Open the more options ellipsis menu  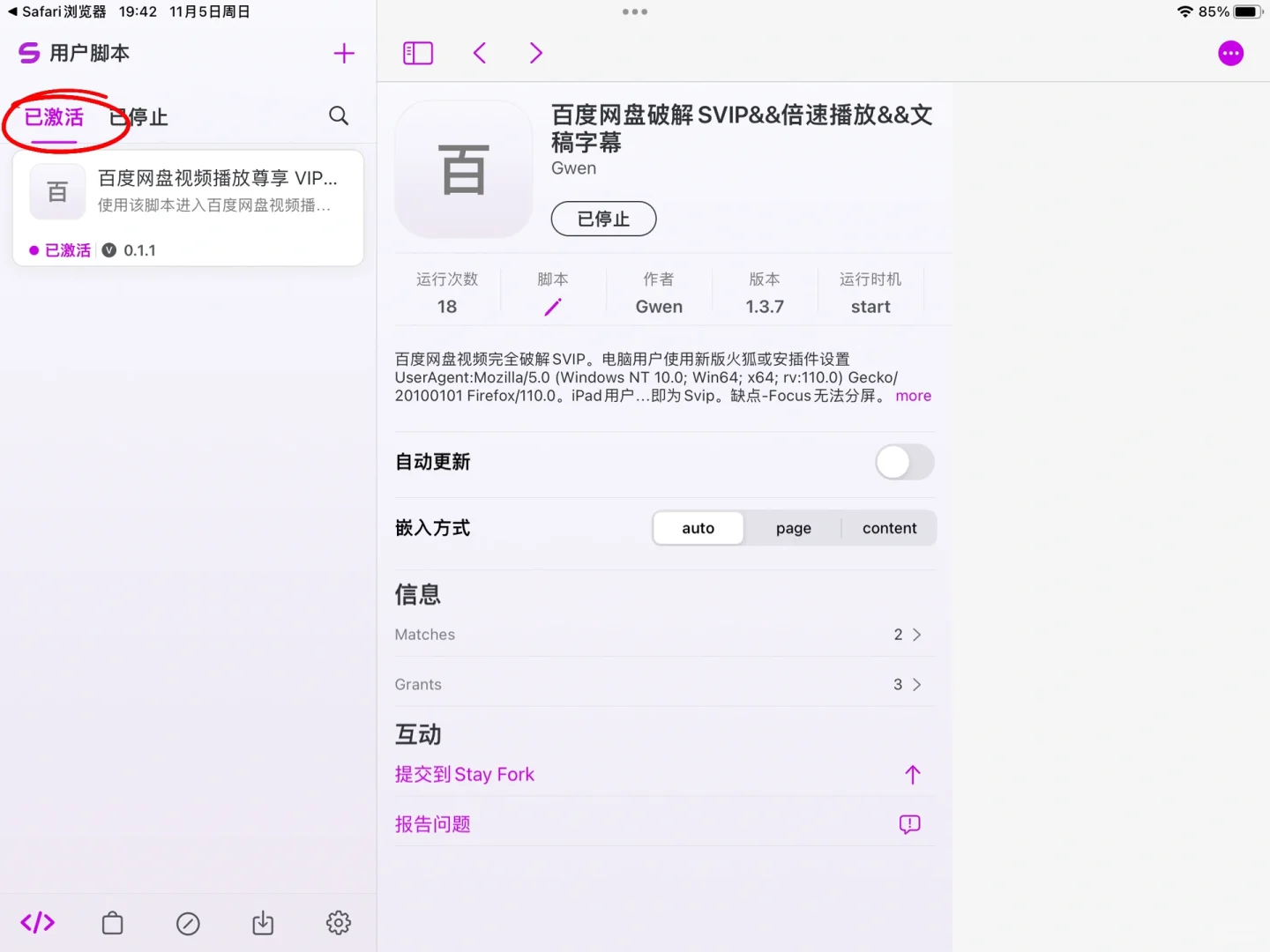[x=1230, y=53]
